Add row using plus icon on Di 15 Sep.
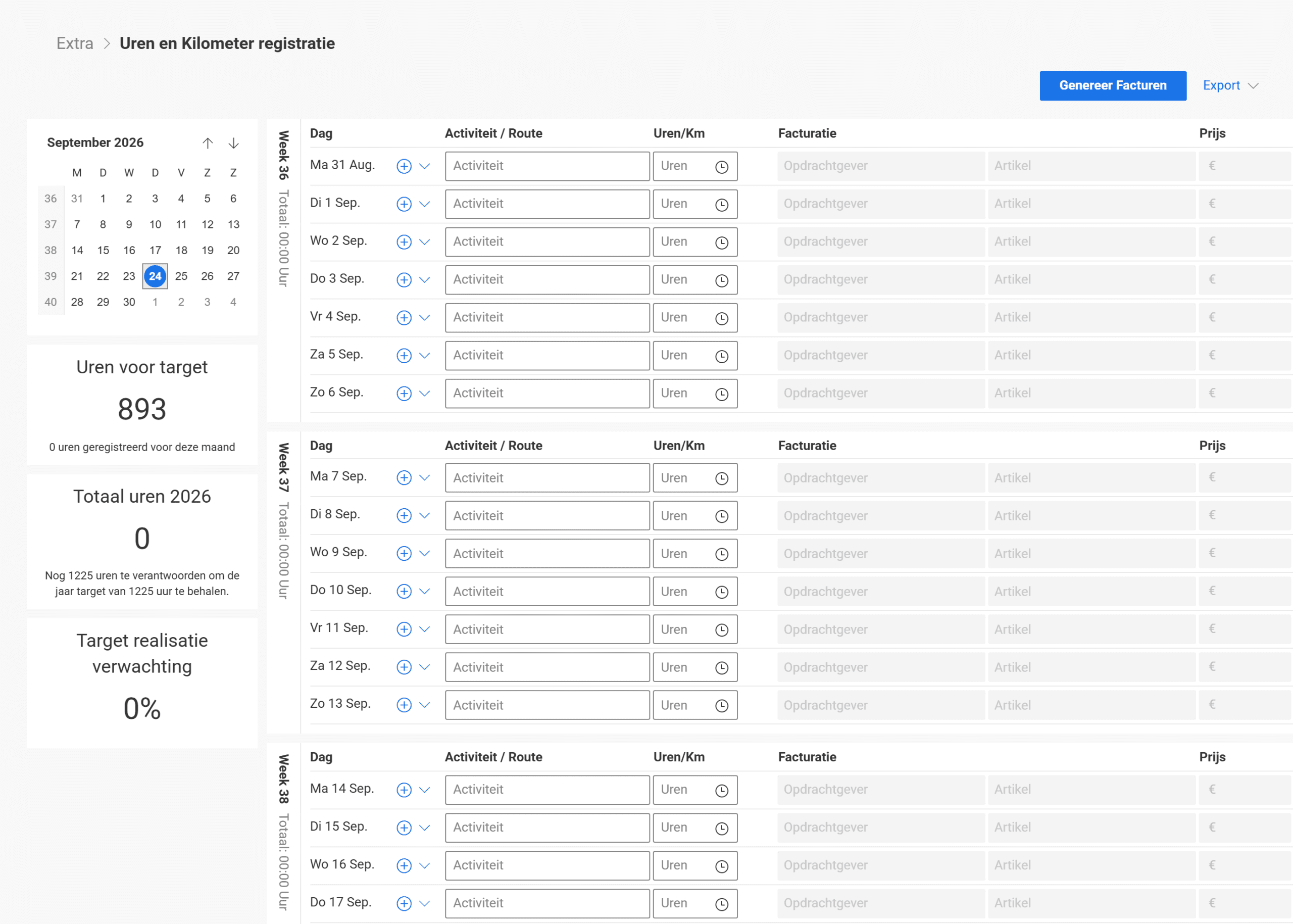Viewport: 1293px width, 924px height. tap(404, 828)
